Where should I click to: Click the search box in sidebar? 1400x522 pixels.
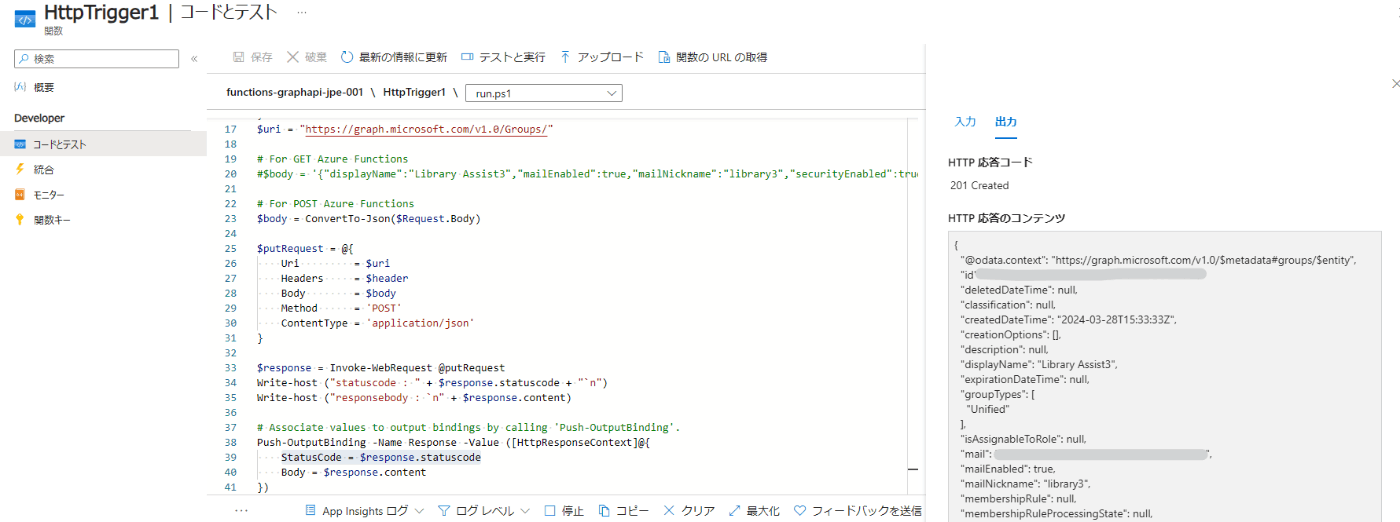[x=96, y=59]
